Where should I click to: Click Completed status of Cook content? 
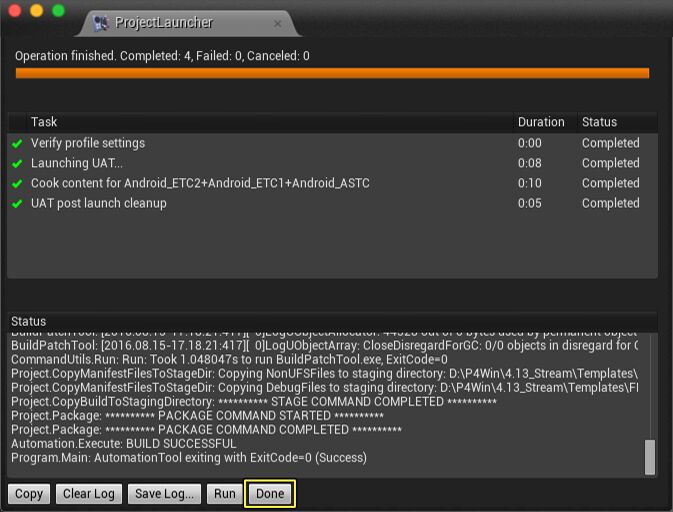click(x=610, y=183)
